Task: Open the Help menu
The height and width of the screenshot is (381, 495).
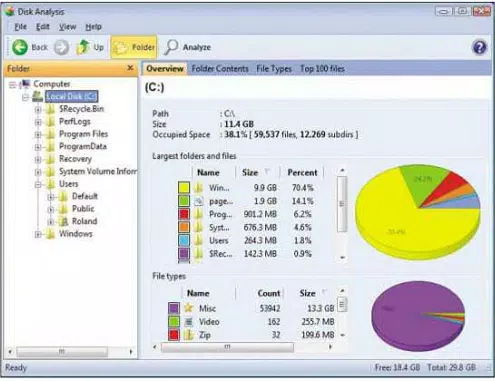Action: 93,27
